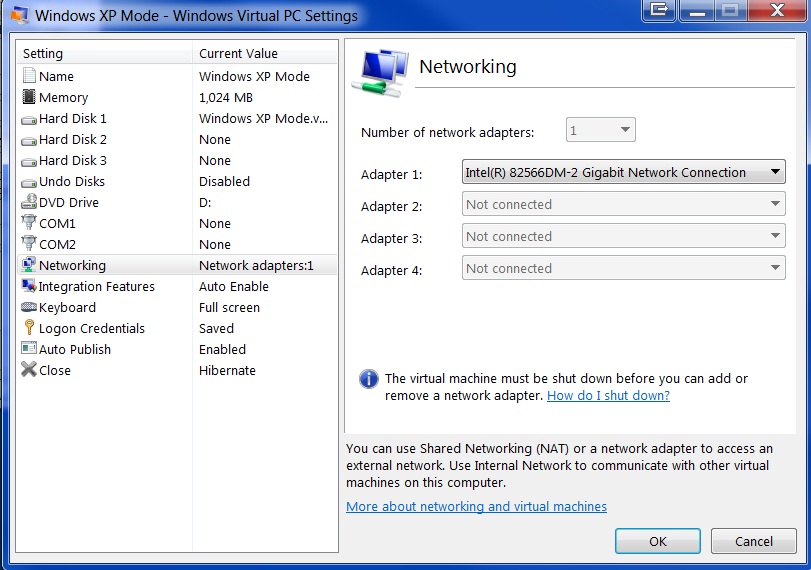
Task: Open the Adapter 3 dropdown
Action: coord(623,236)
